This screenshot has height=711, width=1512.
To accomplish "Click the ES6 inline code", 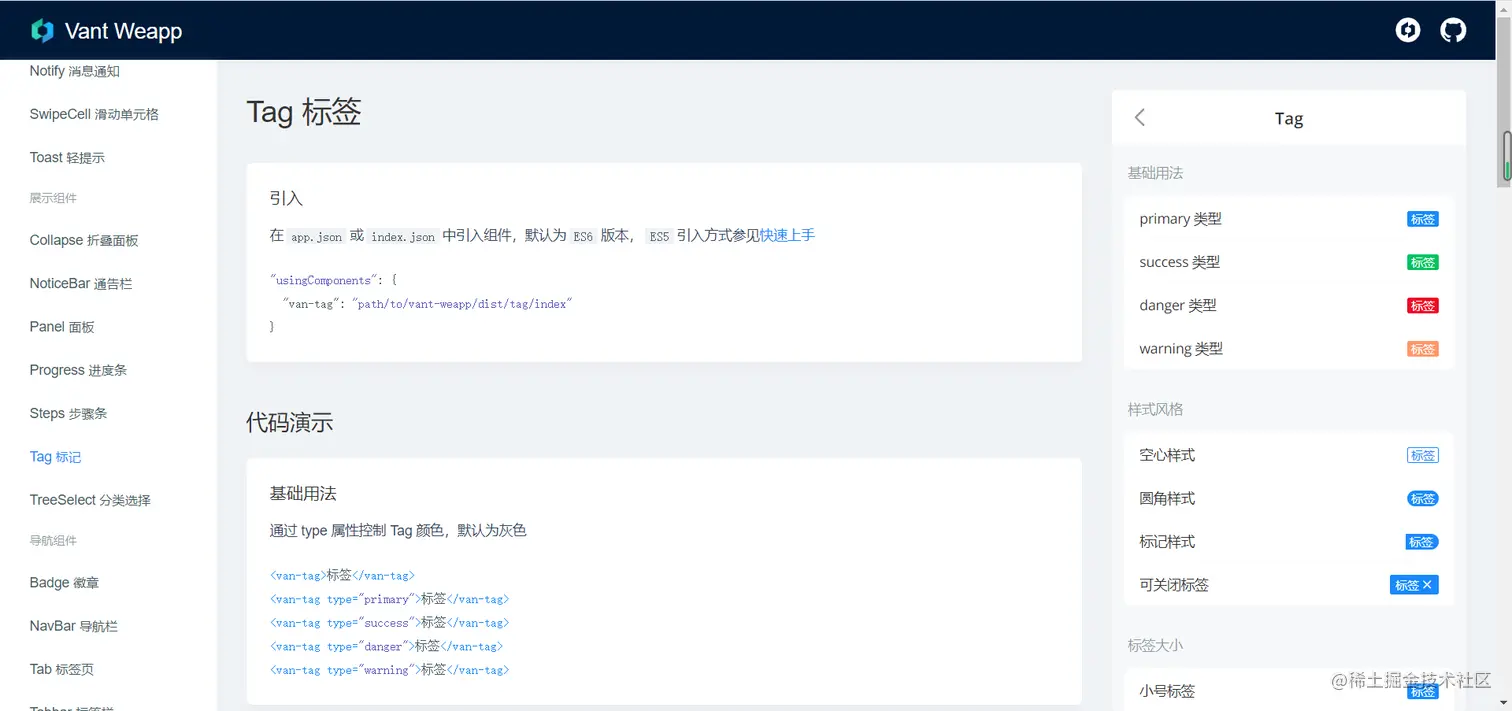I will point(583,237).
